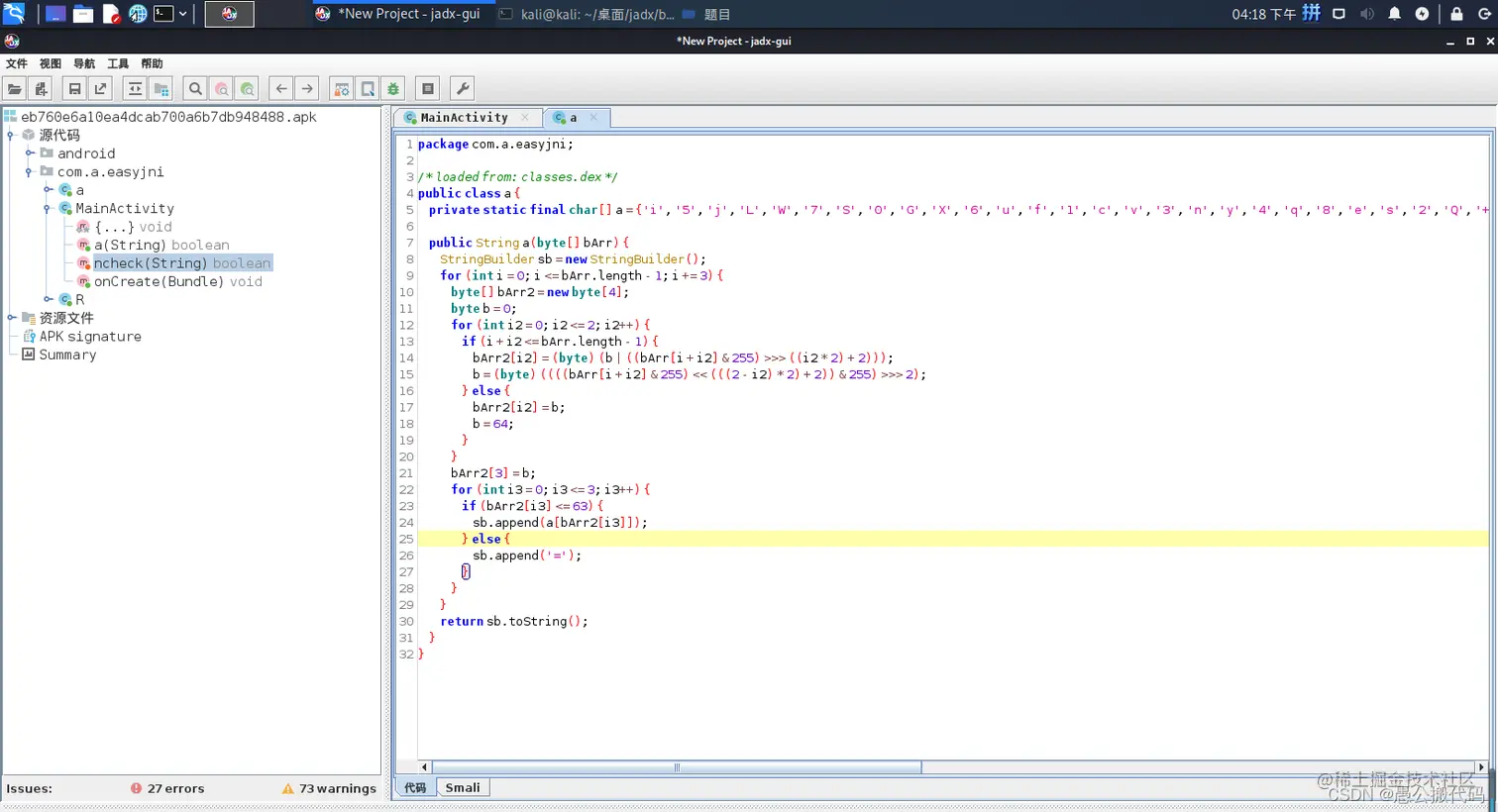Toggle sync with editor button

(x=135, y=89)
